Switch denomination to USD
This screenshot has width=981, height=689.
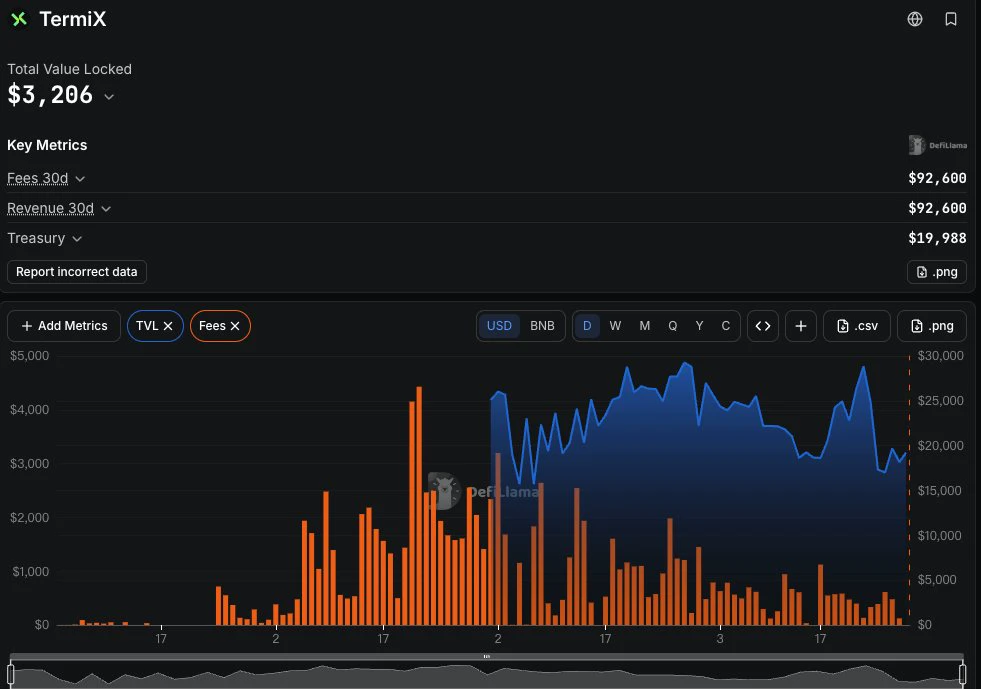(x=499, y=326)
